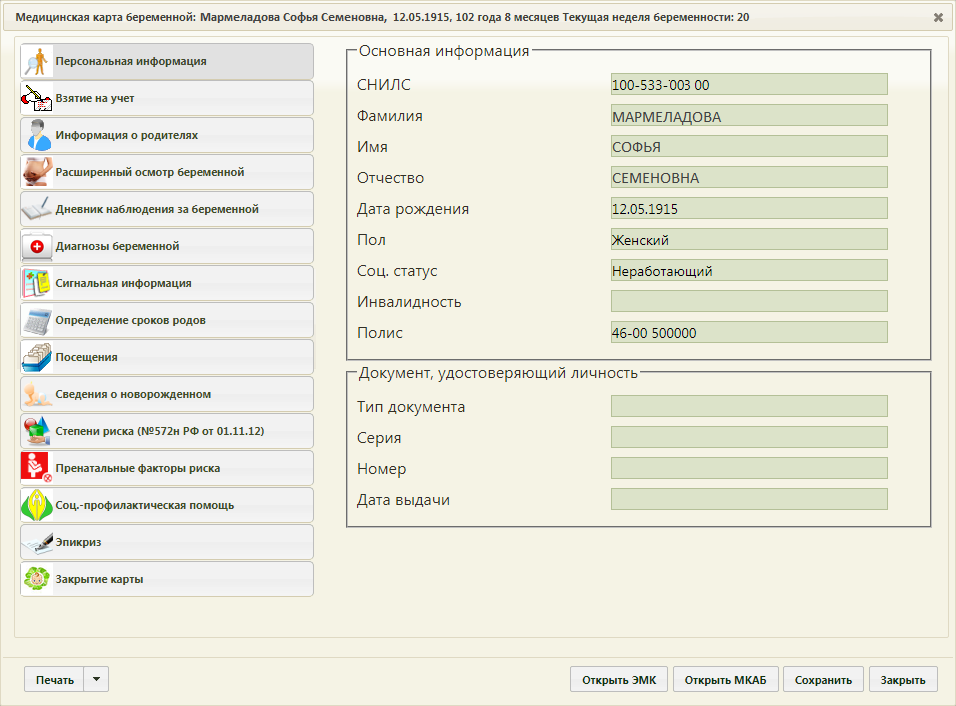Screen dimensions: 956x706
Task: Click the empty Инвалидность field
Action: [x=749, y=302]
